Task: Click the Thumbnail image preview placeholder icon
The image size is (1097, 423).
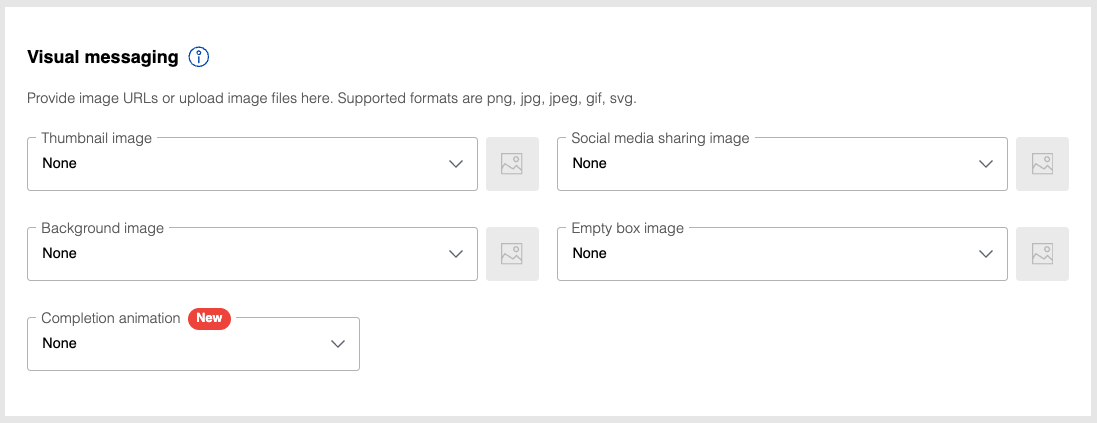Action: point(512,164)
